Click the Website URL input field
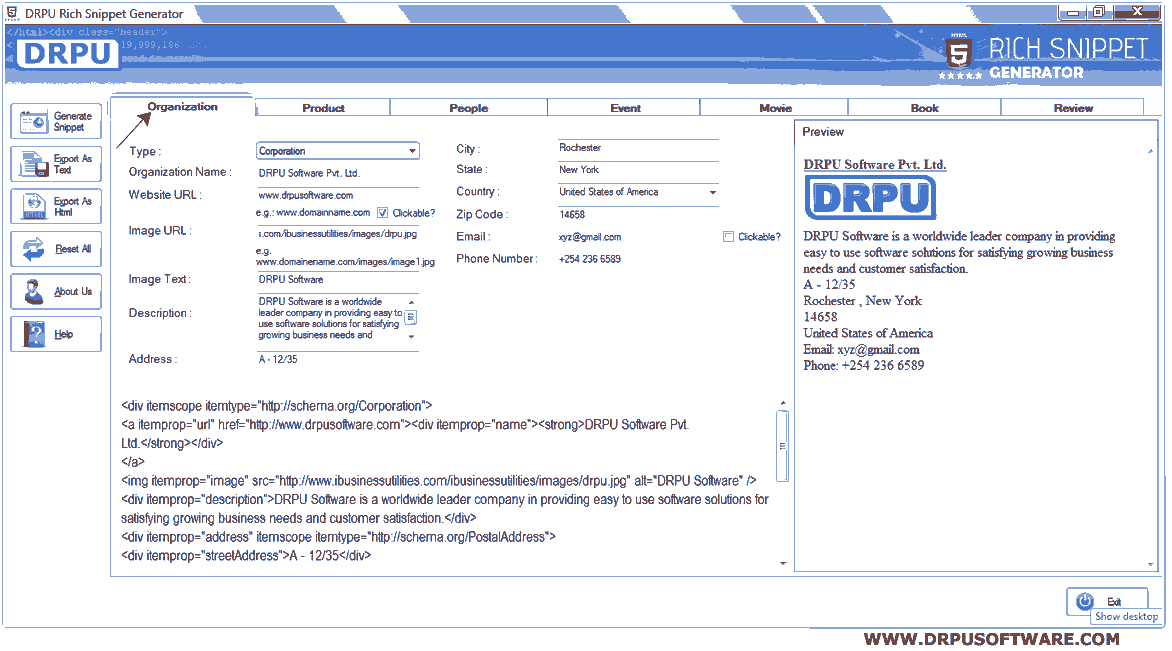1172x651 pixels. (x=337, y=196)
